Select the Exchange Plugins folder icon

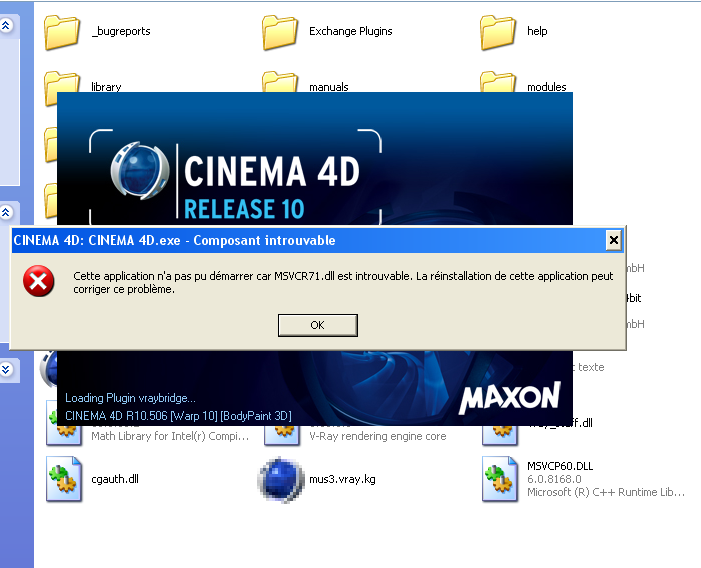coord(280,32)
